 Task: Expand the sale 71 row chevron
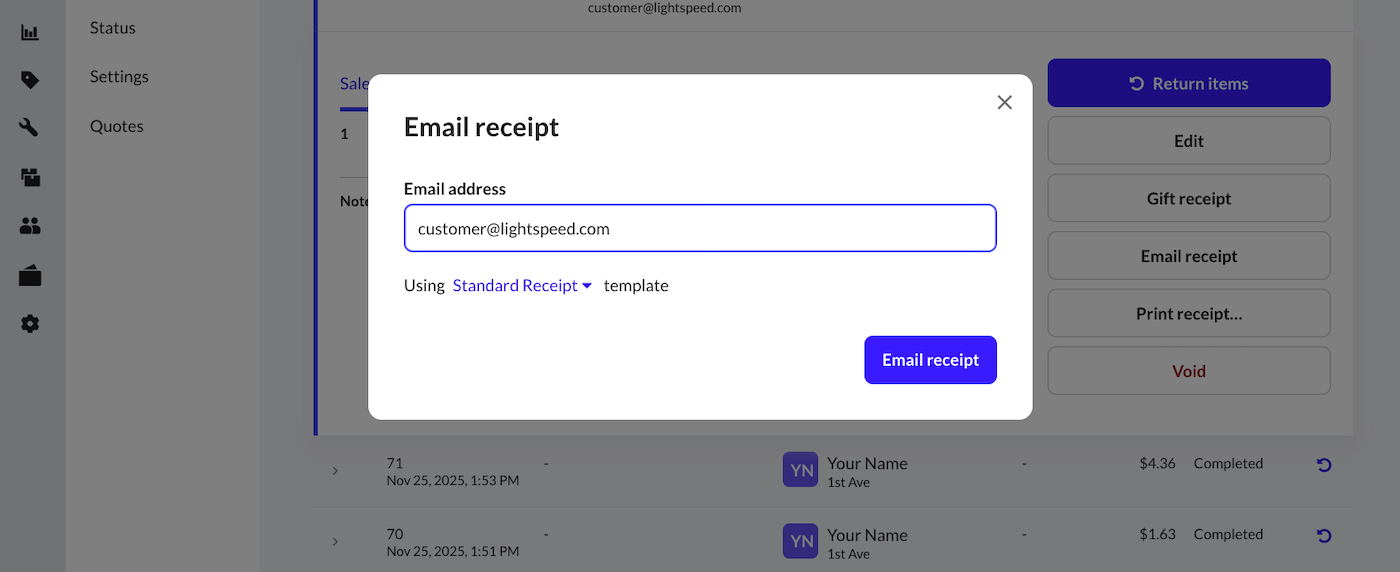(335, 471)
